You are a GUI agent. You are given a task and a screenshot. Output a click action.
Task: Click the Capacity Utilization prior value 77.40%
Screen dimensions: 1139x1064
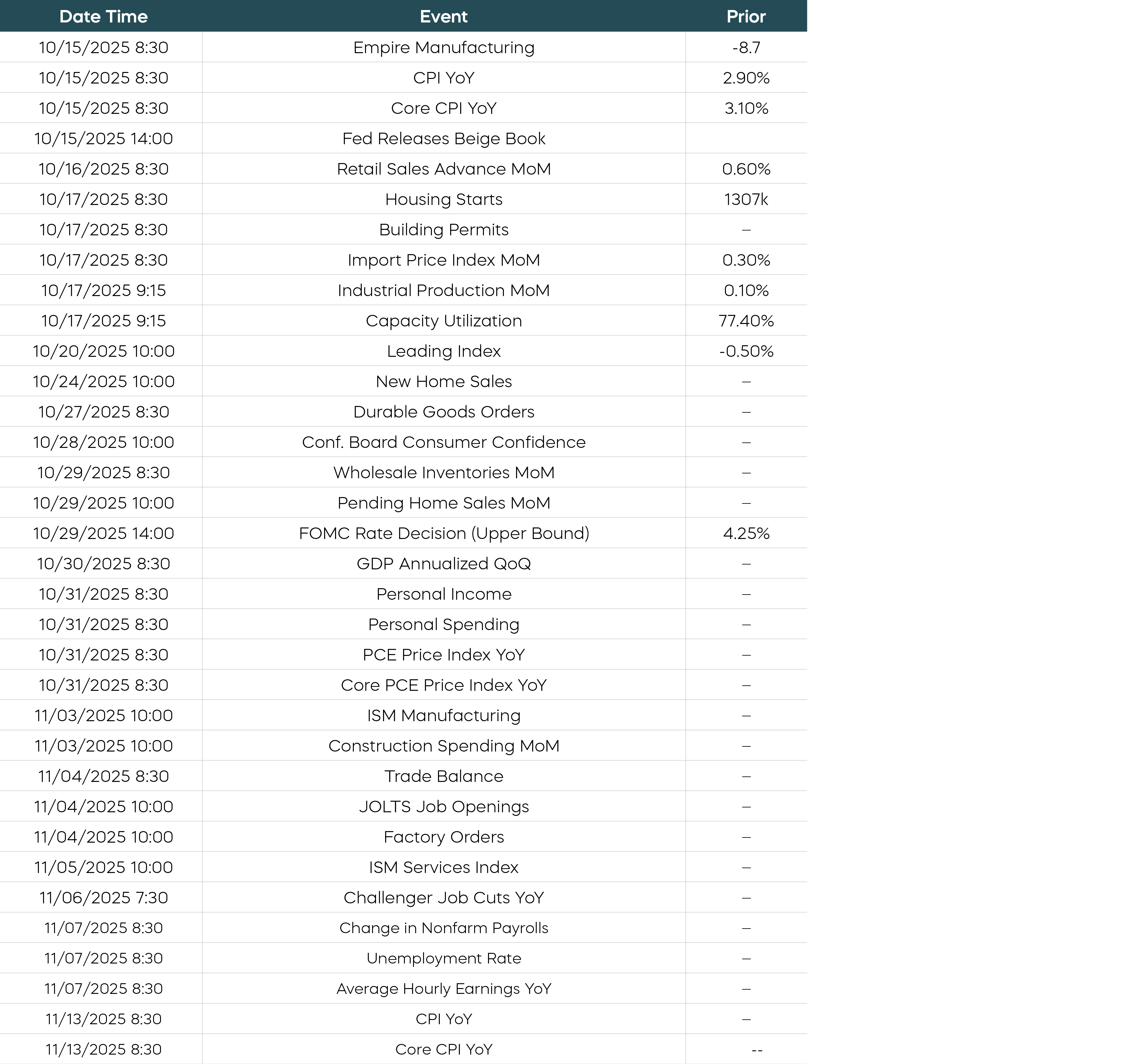tap(745, 321)
